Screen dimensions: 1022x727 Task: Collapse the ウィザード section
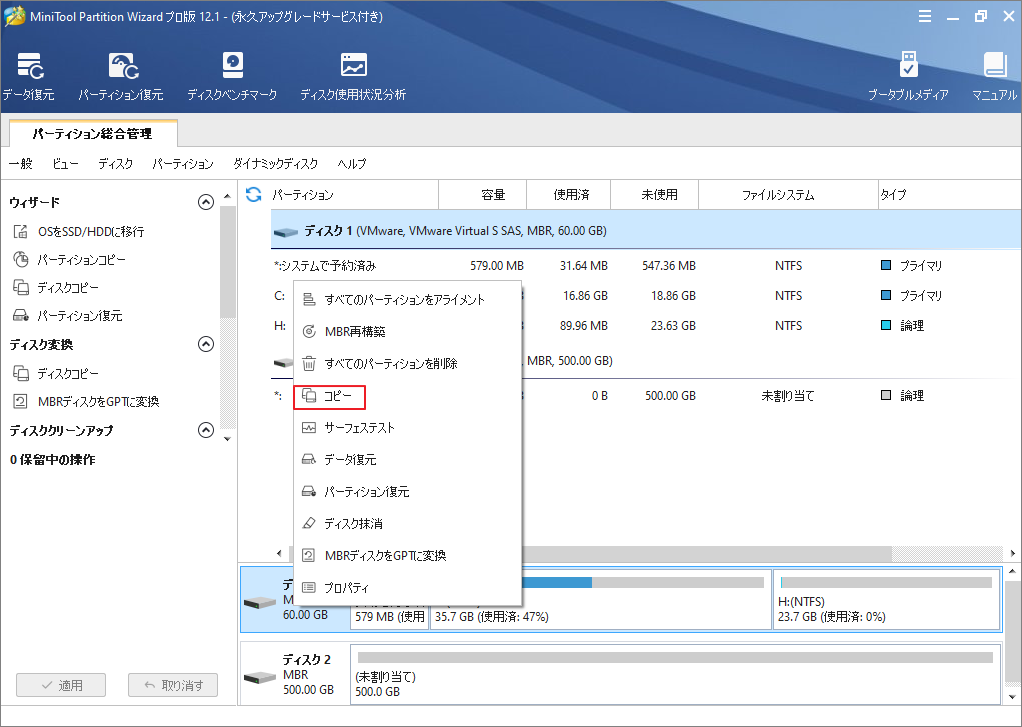pyautogui.click(x=206, y=202)
